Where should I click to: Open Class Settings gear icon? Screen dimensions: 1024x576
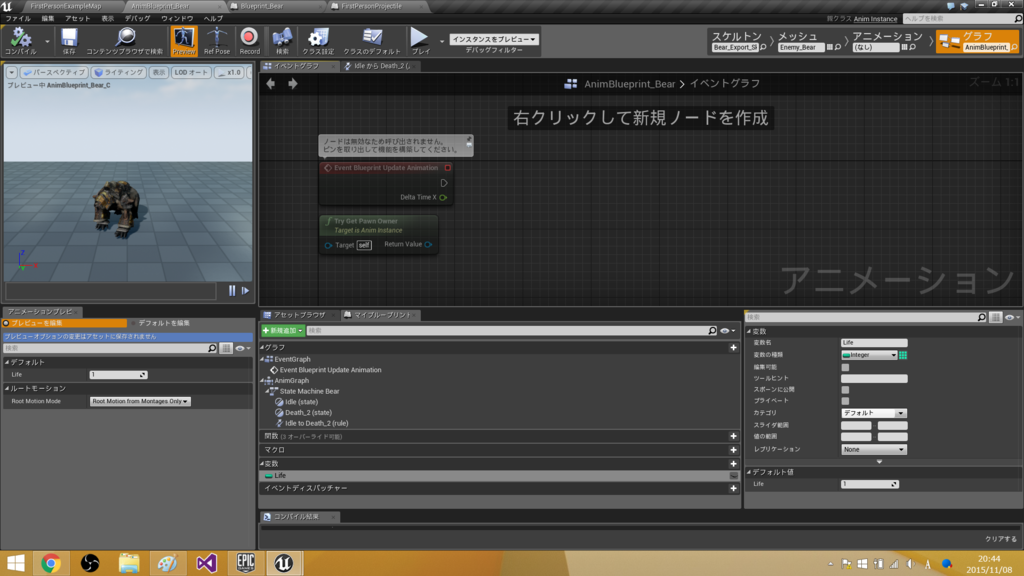318,40
